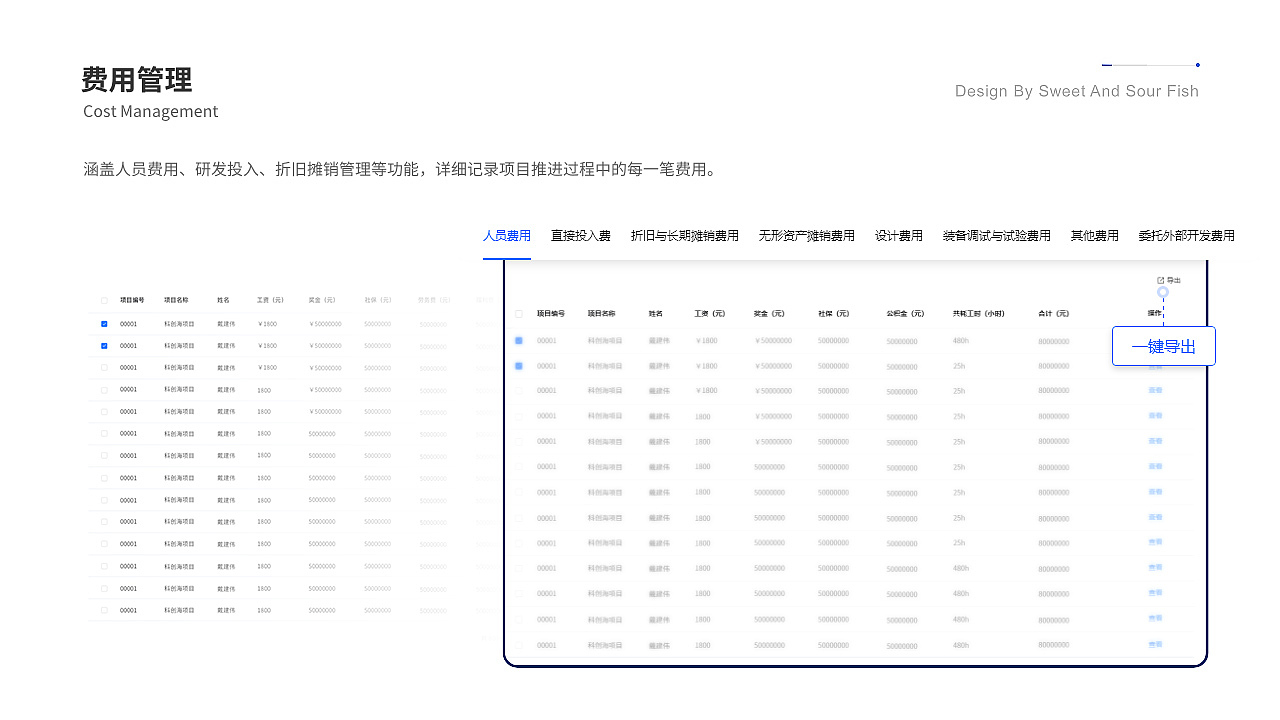The height and width of the screenshot is (720, 1280).
Task: Uncheck the first table row's checkbox
Action: [x=518, y=340]
